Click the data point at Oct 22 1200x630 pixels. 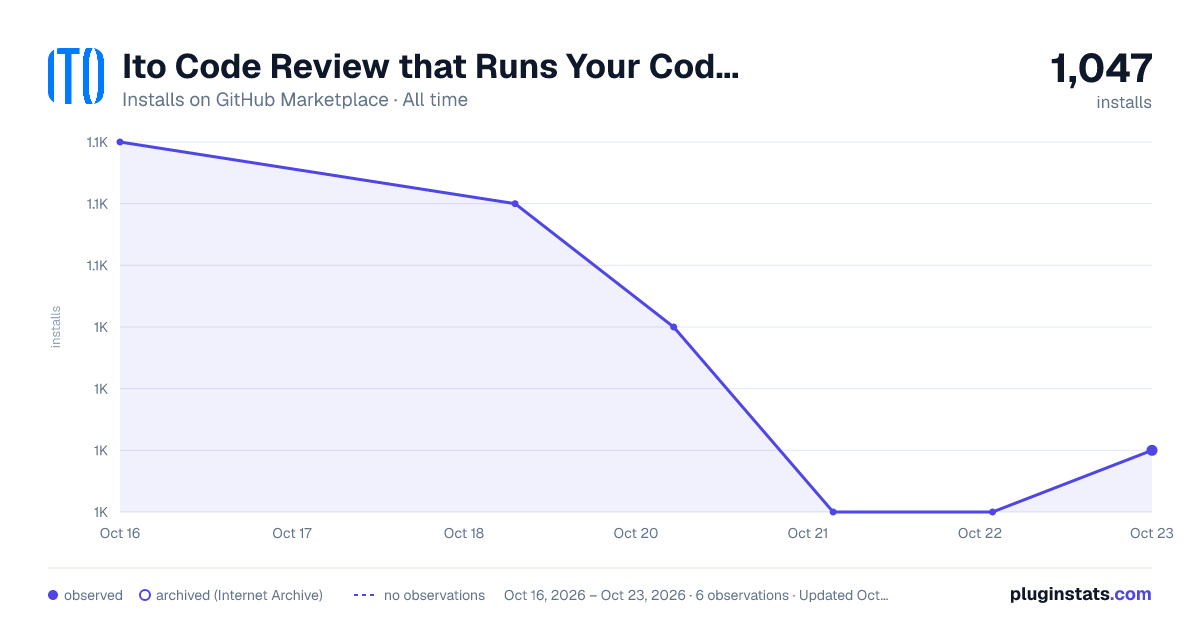coord(992,512)
